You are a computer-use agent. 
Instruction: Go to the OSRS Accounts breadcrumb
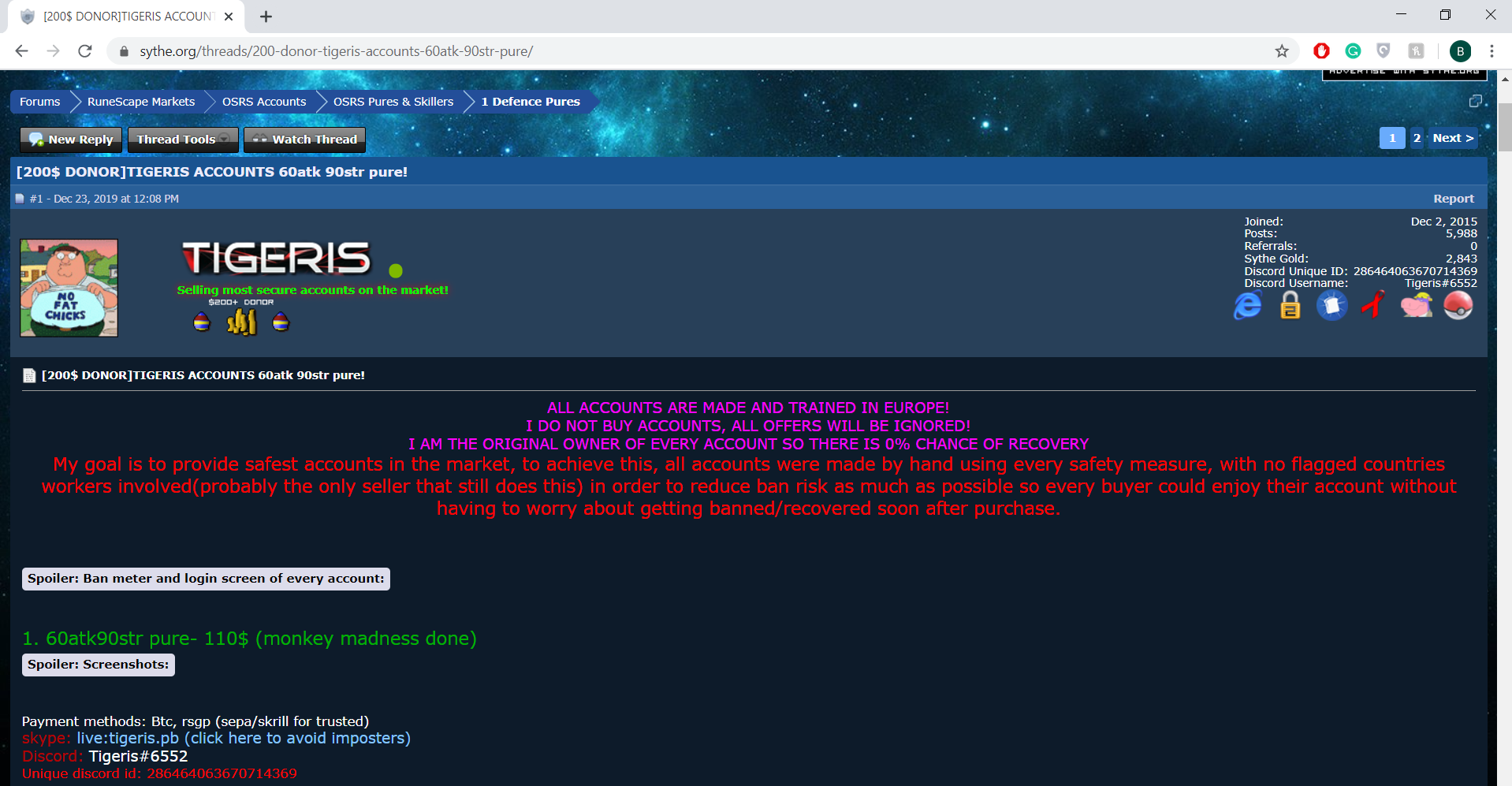264,102
